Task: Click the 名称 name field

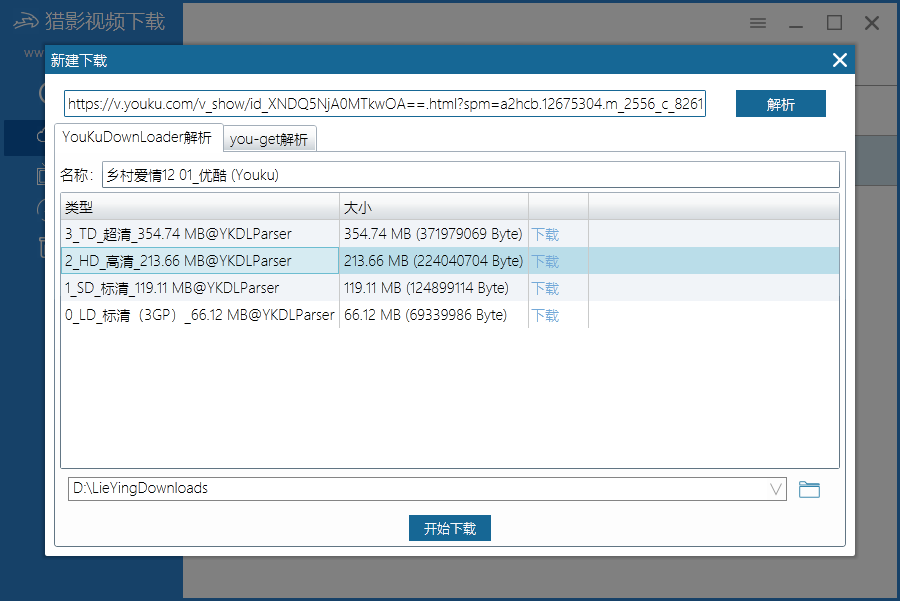Action: [x=471, y=175]
